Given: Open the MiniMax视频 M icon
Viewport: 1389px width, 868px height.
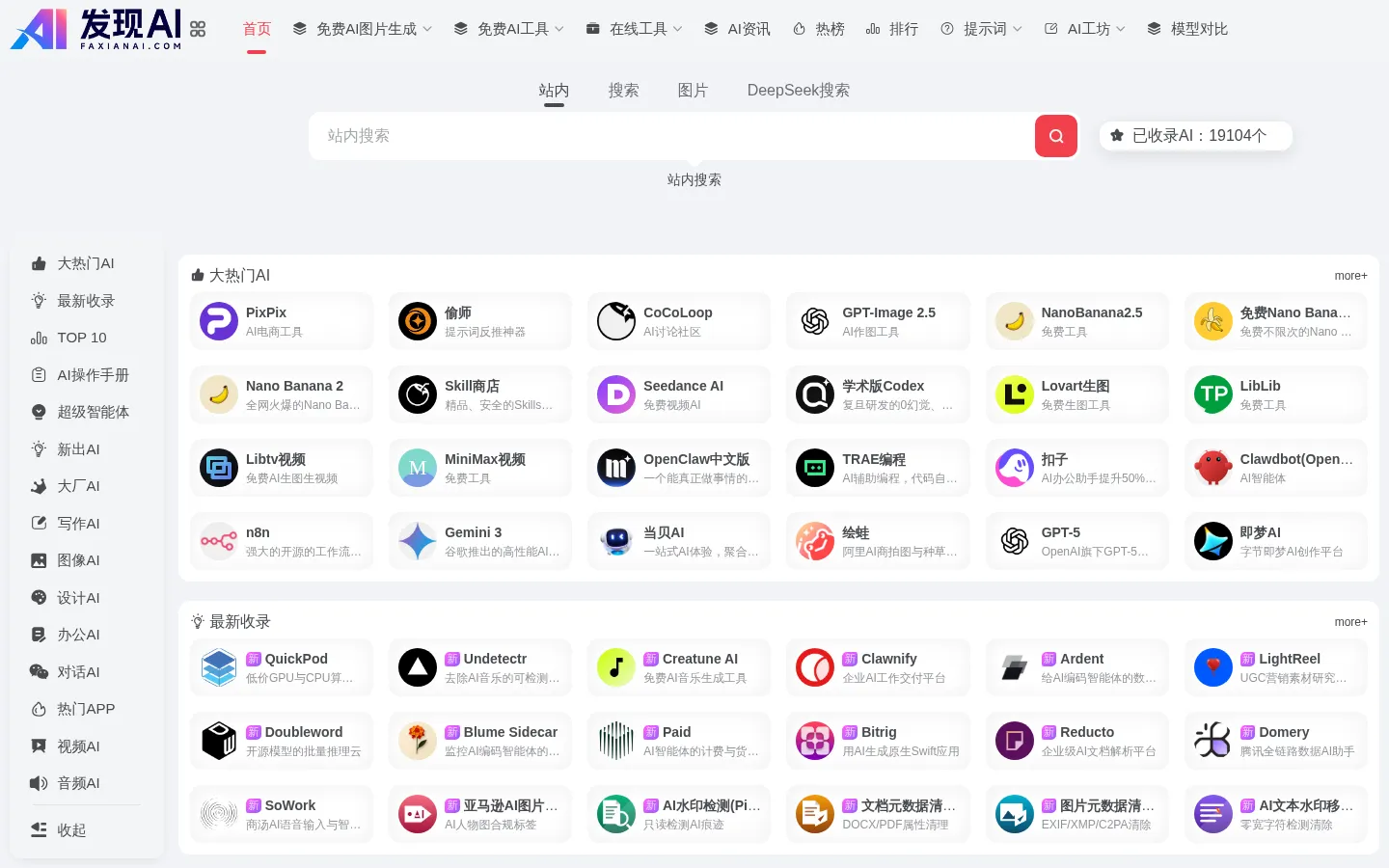Looking at the screenshot, I should pos(418,468).
